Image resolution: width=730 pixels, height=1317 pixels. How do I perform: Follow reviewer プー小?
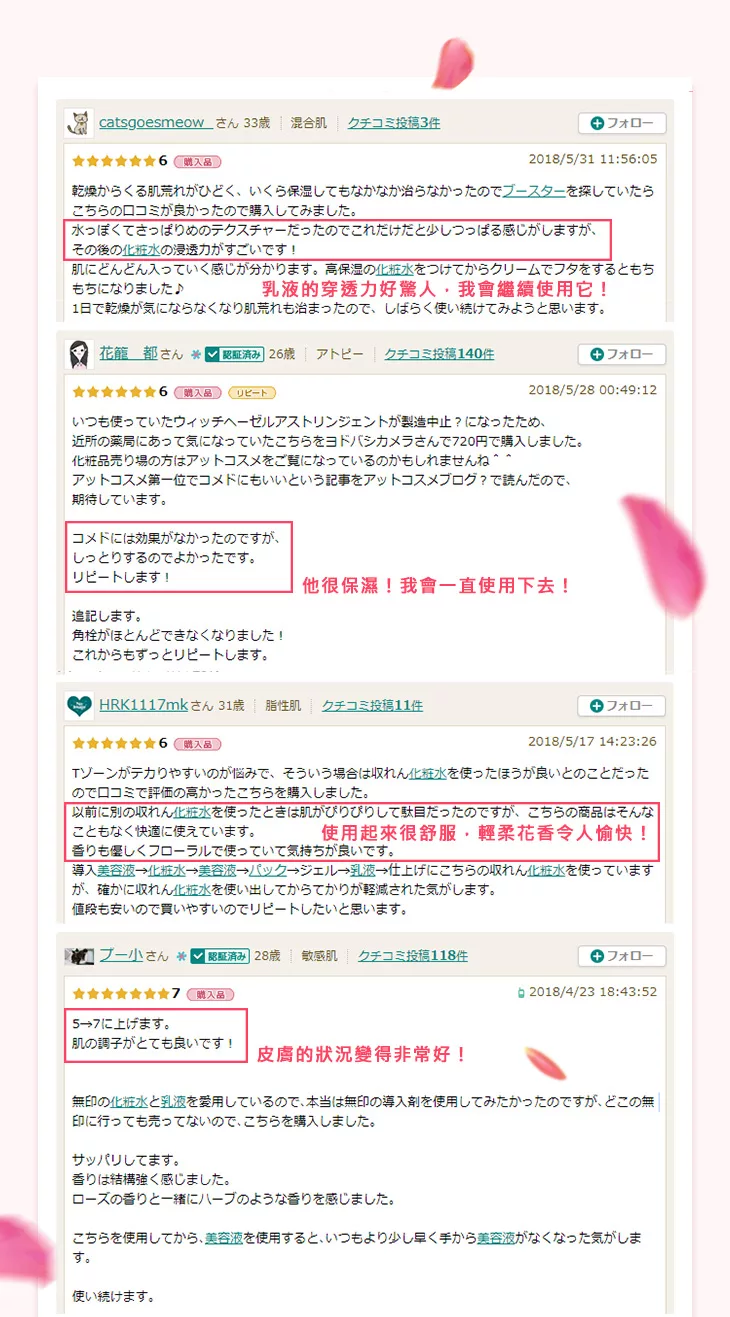click(622, 956)
